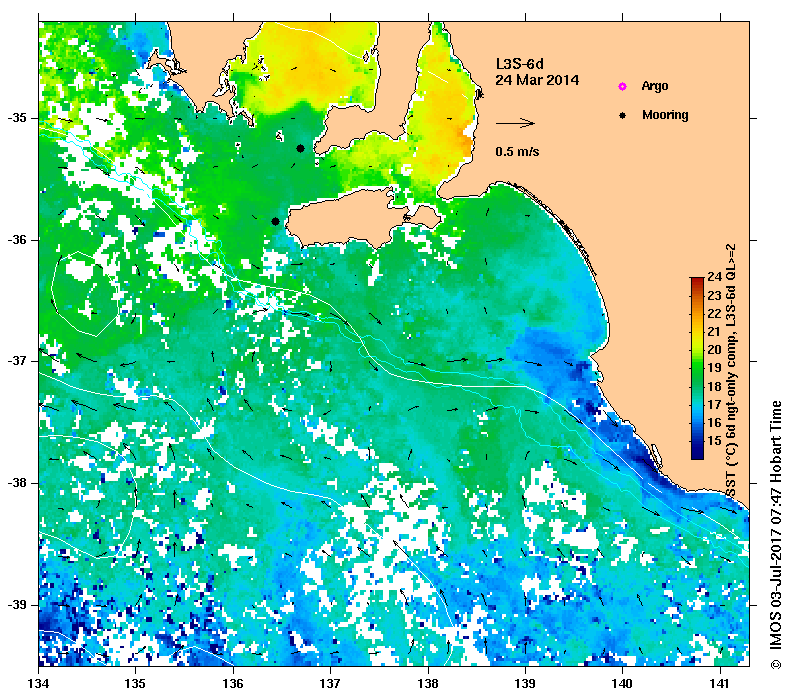The image size is (791, 700).
Task: Click the colorbar value 15
Action: tap(714, 441)
